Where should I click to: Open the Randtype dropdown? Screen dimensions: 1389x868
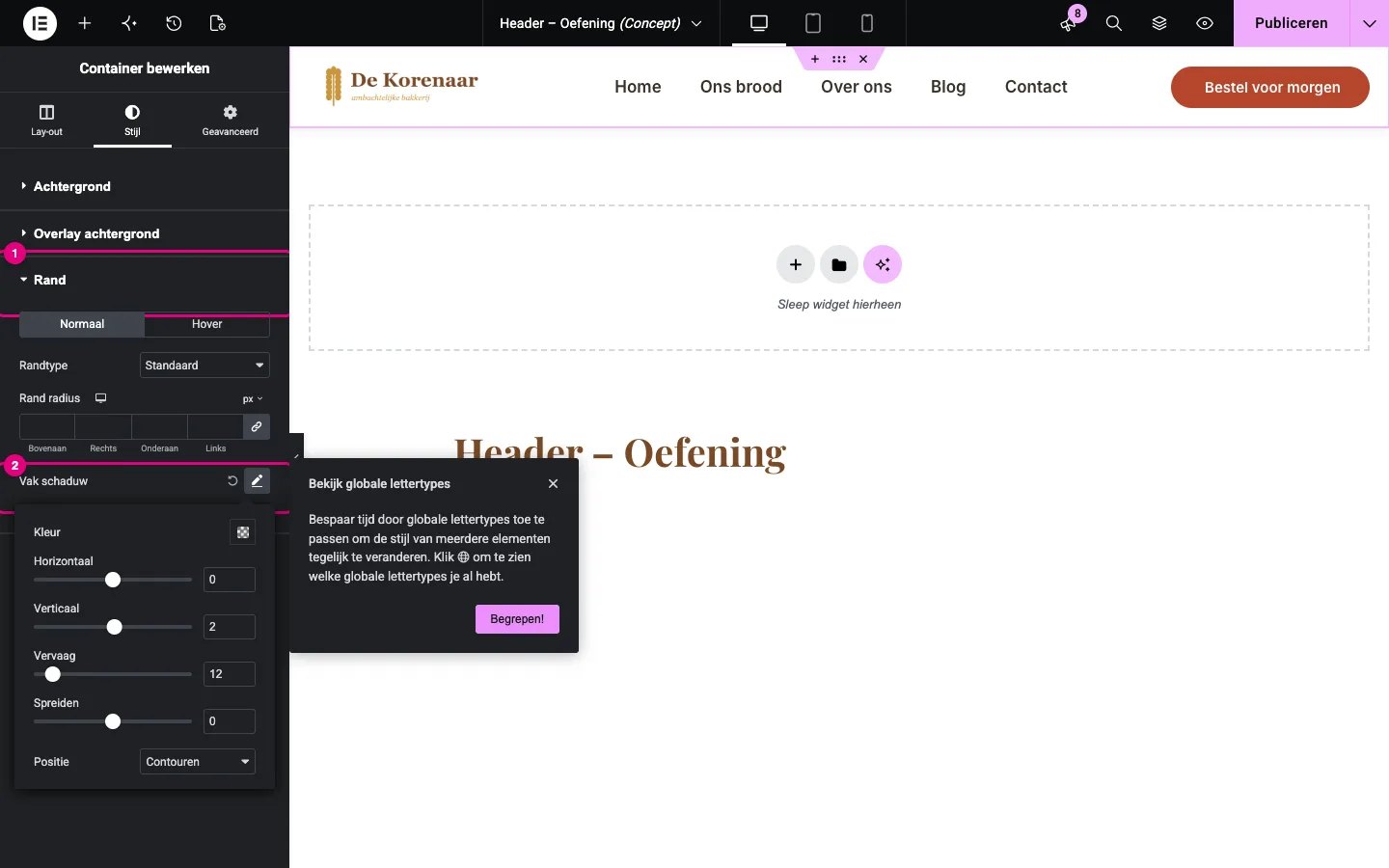coord(204,366)
